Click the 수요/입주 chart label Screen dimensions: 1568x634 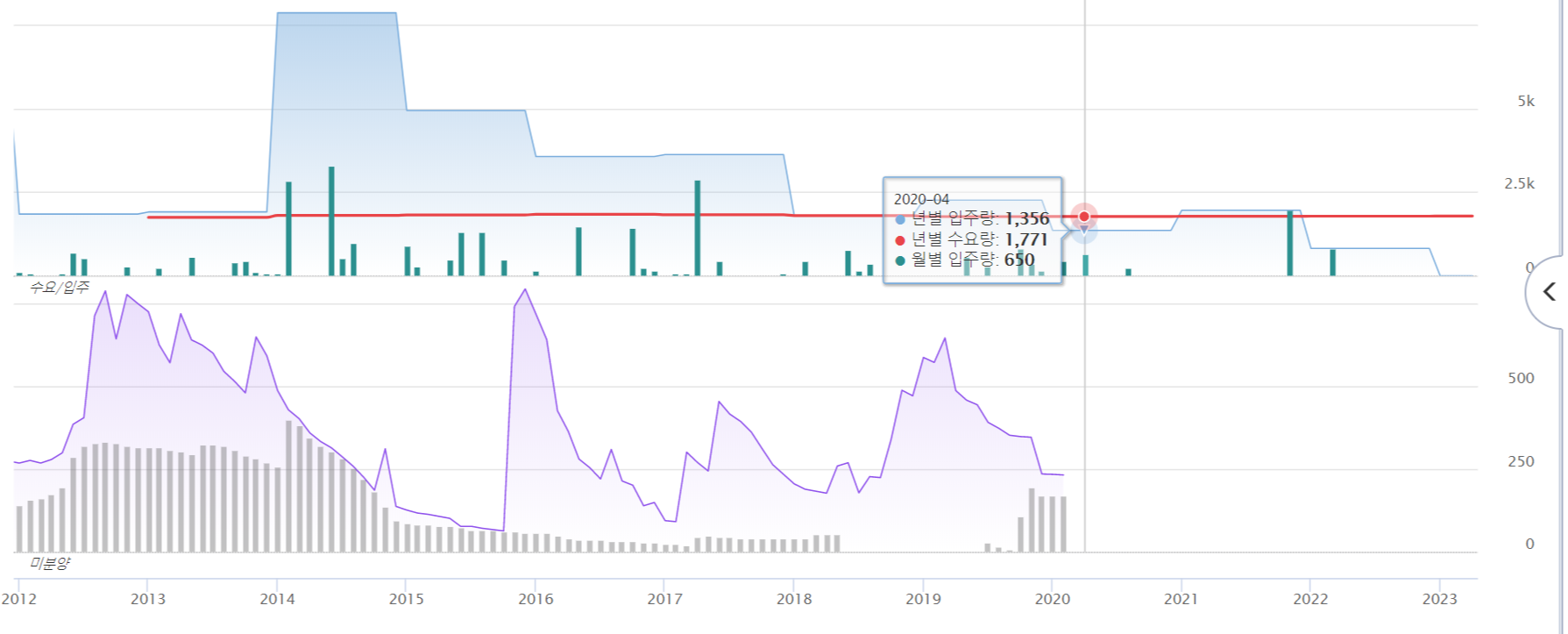coord(59,287)
